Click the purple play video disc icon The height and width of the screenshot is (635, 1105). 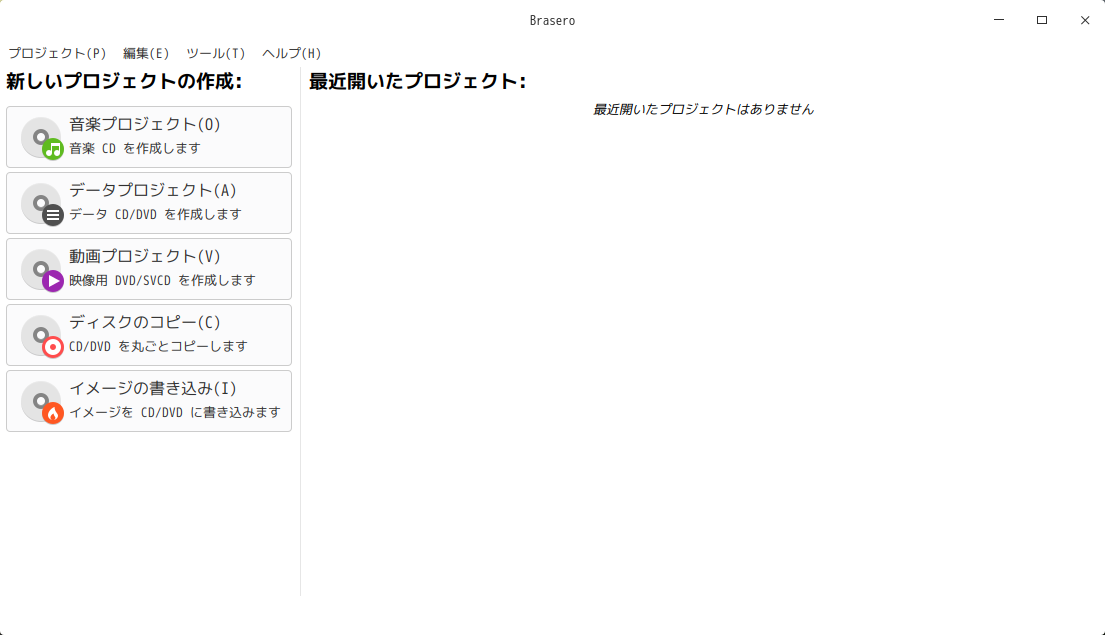(42, 270)
